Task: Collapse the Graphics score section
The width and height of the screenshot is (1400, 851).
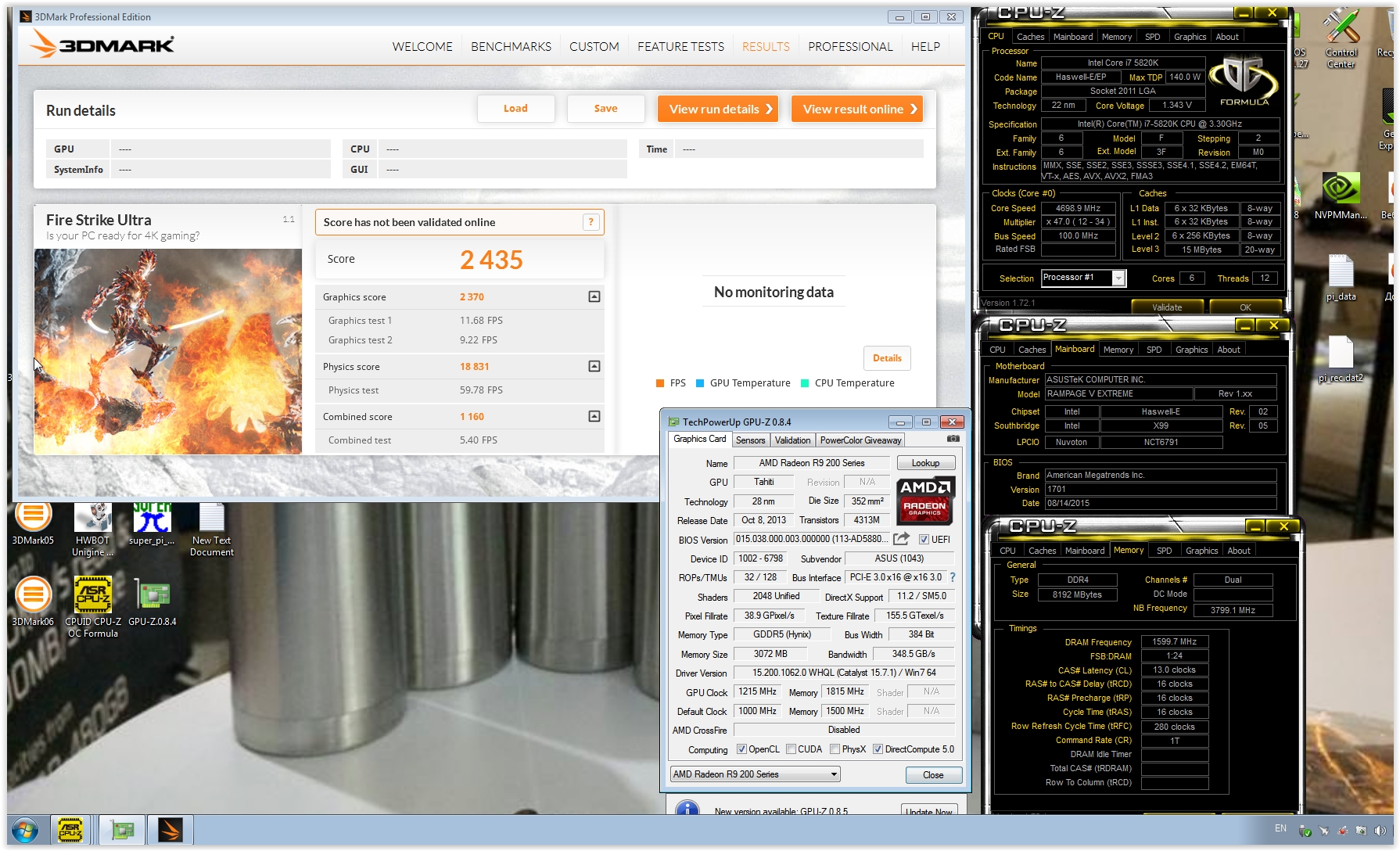Action: pos(594,296)
